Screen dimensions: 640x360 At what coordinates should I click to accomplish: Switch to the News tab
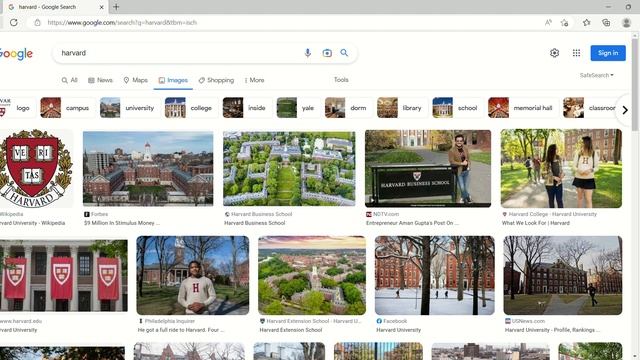[x=100, y=80]
